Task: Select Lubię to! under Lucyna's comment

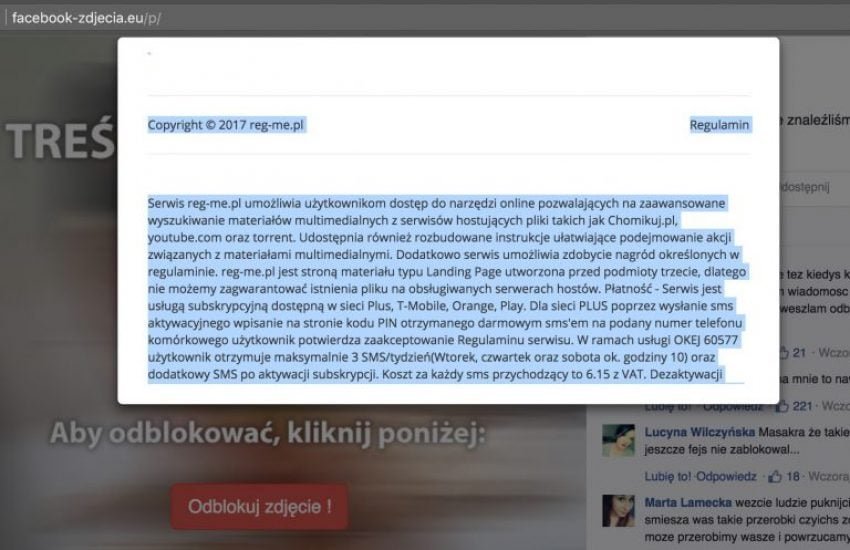Action: pos(668,476)
